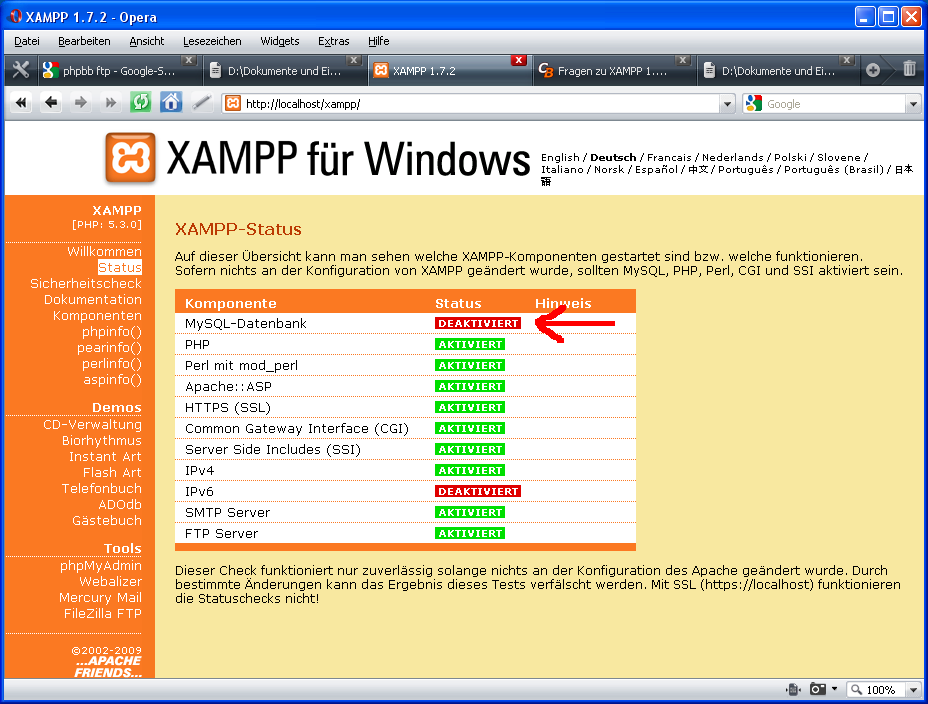Click the fast forward navigation button
Screen dimensions: 928x704
tap(110, 103)
